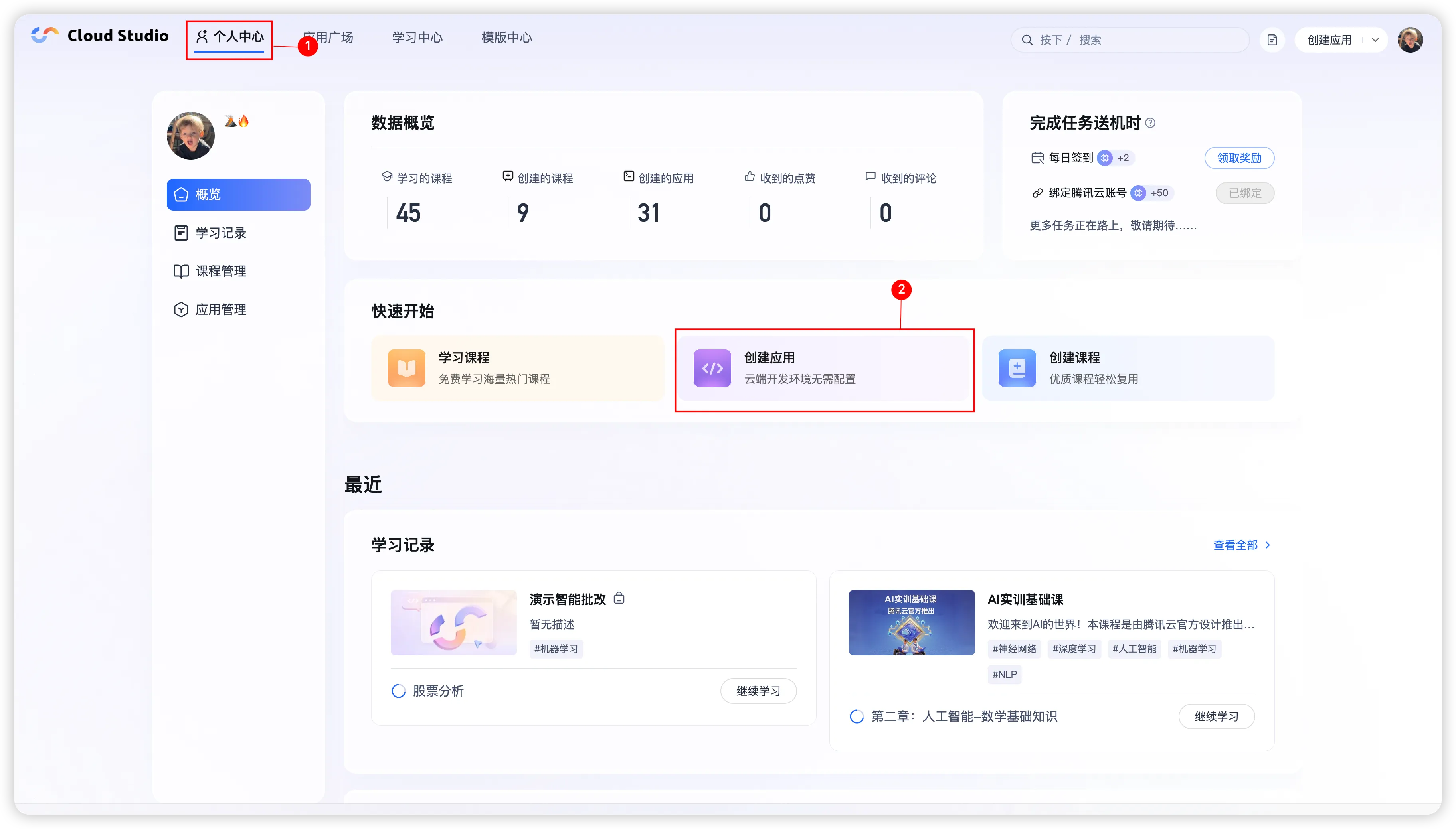Expand 查看全部 chevron in 学习记录
This screenshot has width=1456, height=829.
1268,545
